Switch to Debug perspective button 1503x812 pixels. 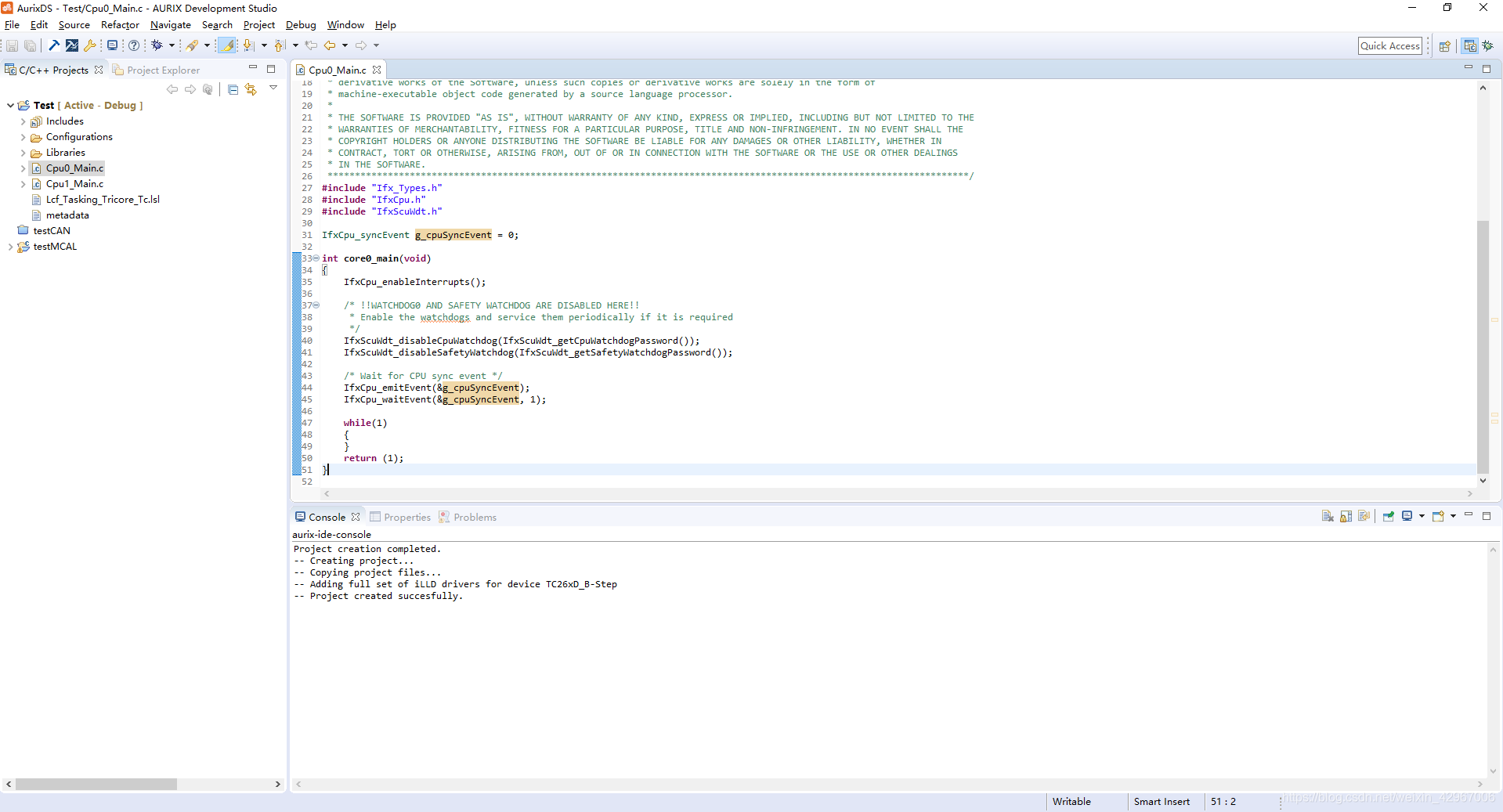click(1488, 46)
